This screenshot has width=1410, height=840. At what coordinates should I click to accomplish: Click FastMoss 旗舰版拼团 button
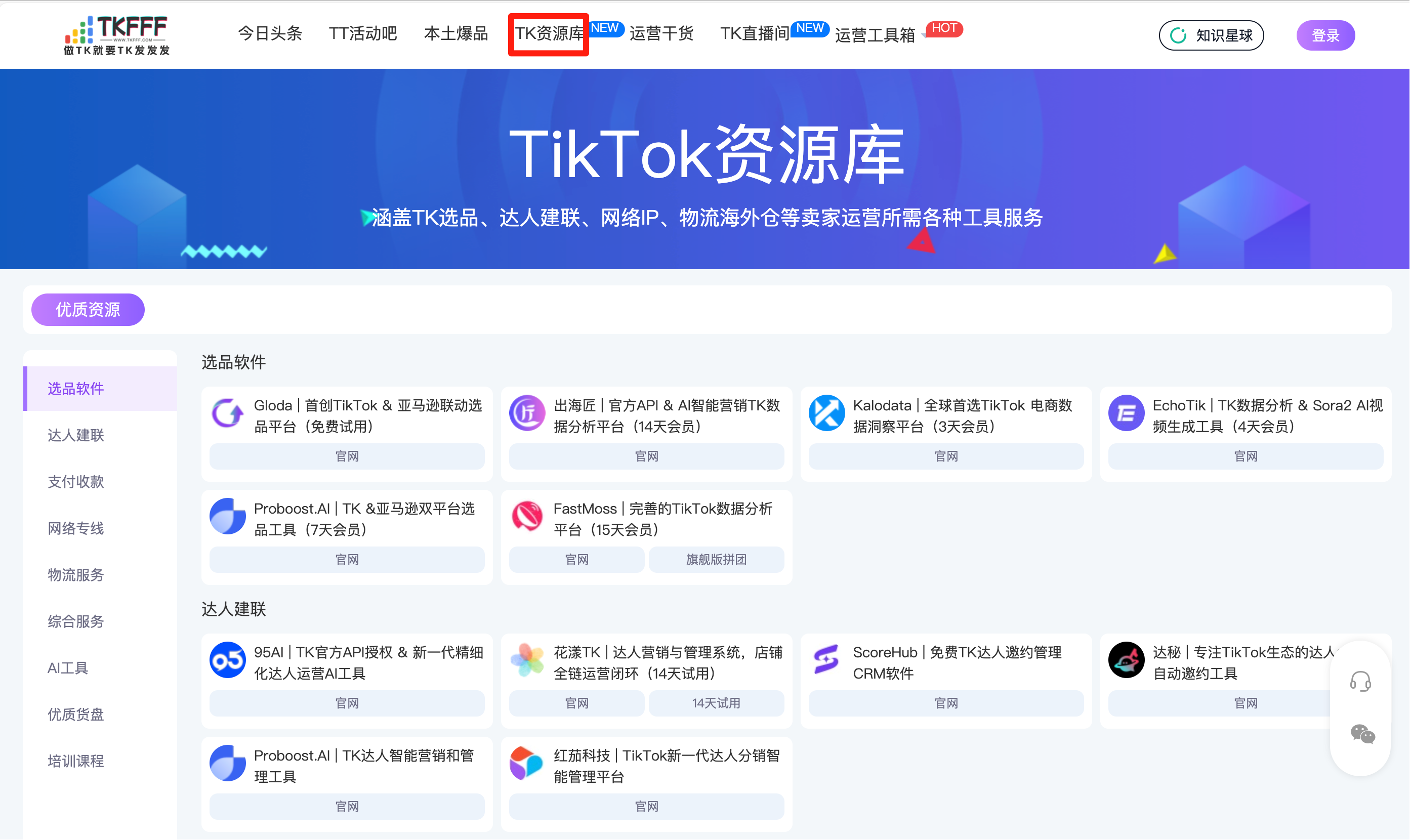(x=716, y=560)
